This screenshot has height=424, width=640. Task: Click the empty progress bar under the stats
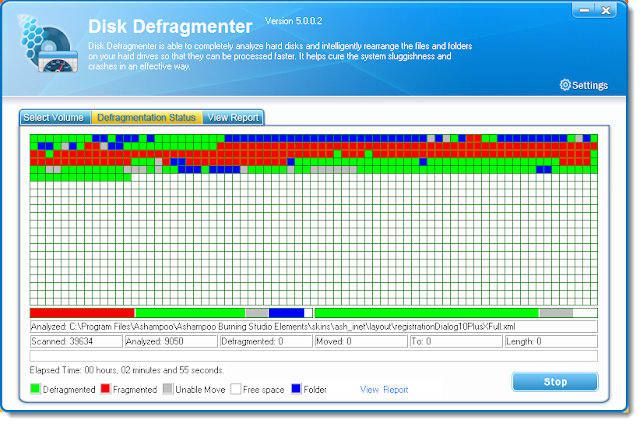313,355
